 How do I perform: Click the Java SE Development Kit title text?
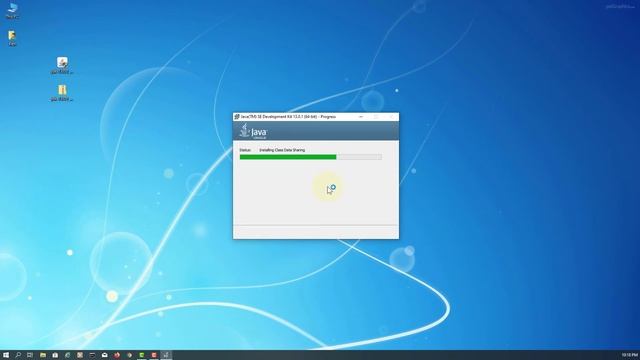[x=288, y=117]
